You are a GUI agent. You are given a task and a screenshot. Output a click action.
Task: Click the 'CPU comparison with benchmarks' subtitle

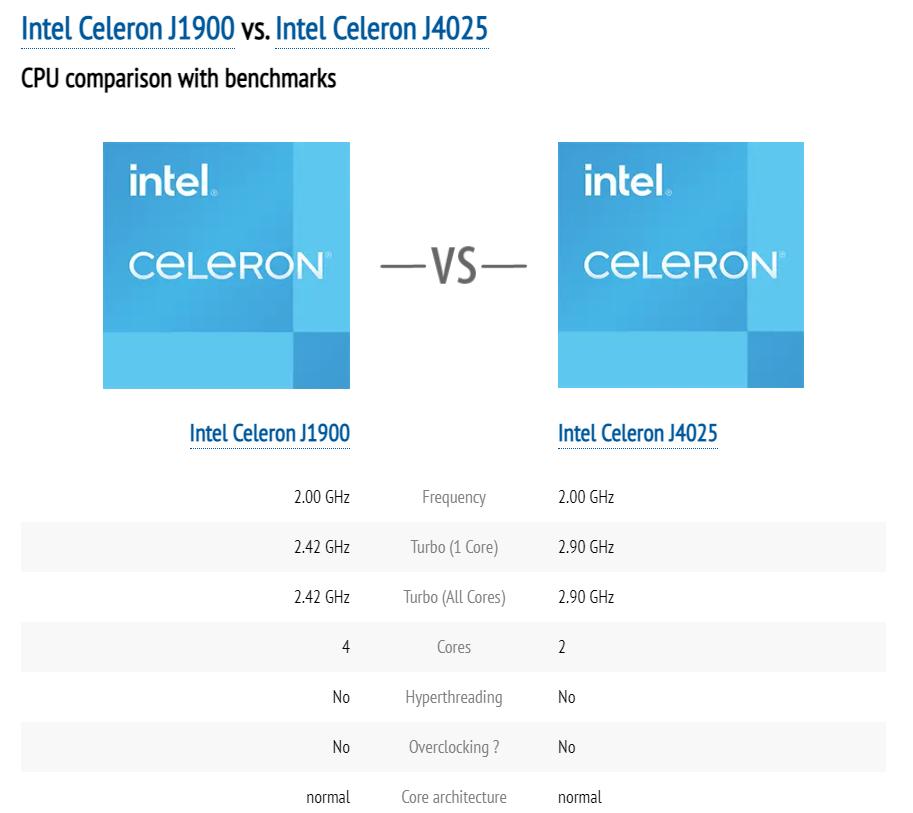pyautogui.click(x=178, y=79)
